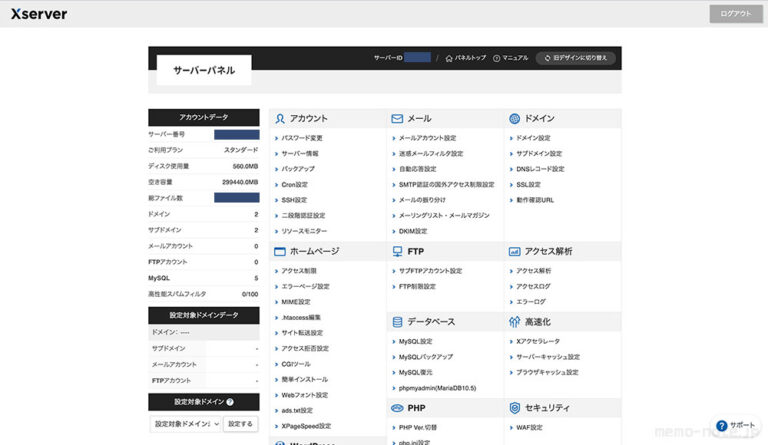
Task: Click the FTP section monitor icon
Action: (397, 251)
